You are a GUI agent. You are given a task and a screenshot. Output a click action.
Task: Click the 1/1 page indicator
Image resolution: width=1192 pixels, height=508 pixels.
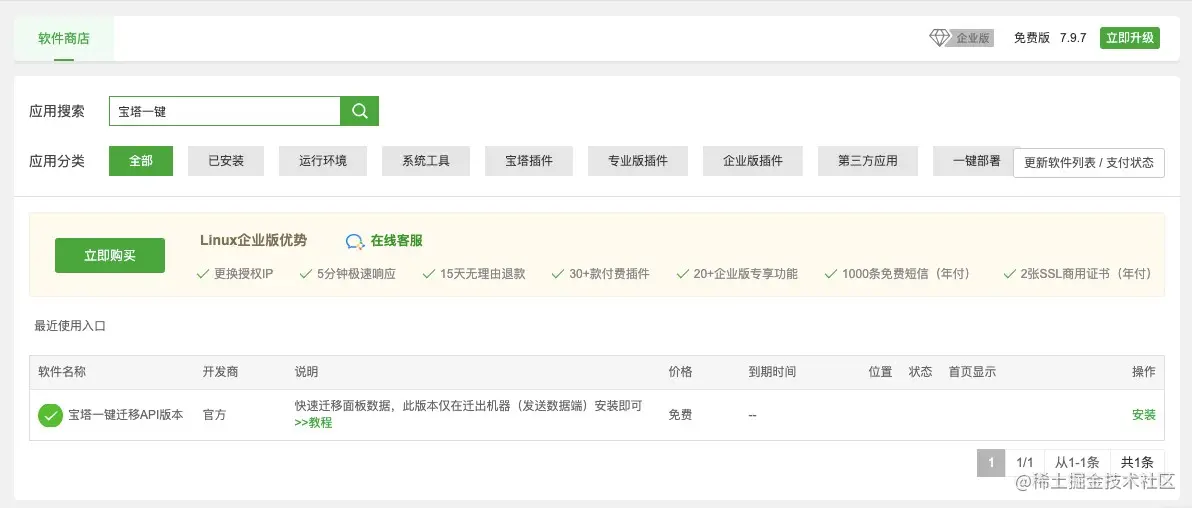[1025, 462]
